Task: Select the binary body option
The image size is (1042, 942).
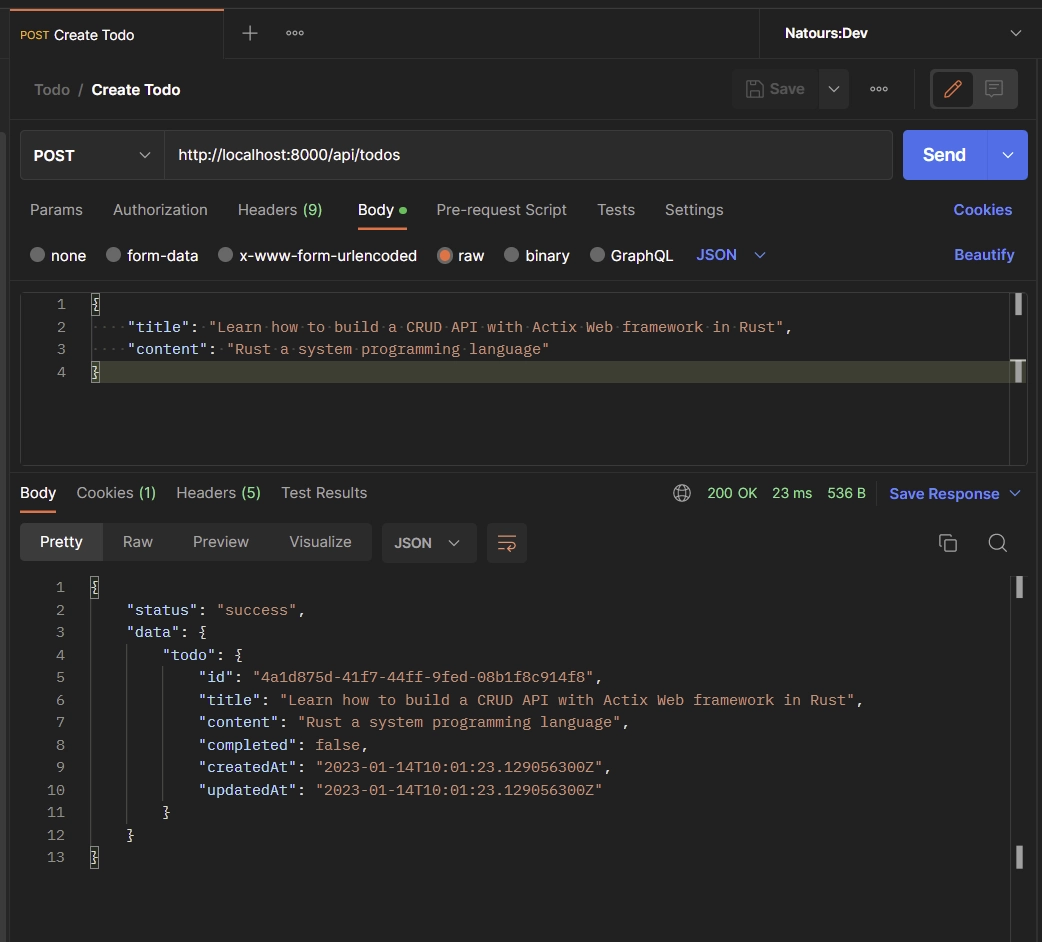Action: point(512,255)
